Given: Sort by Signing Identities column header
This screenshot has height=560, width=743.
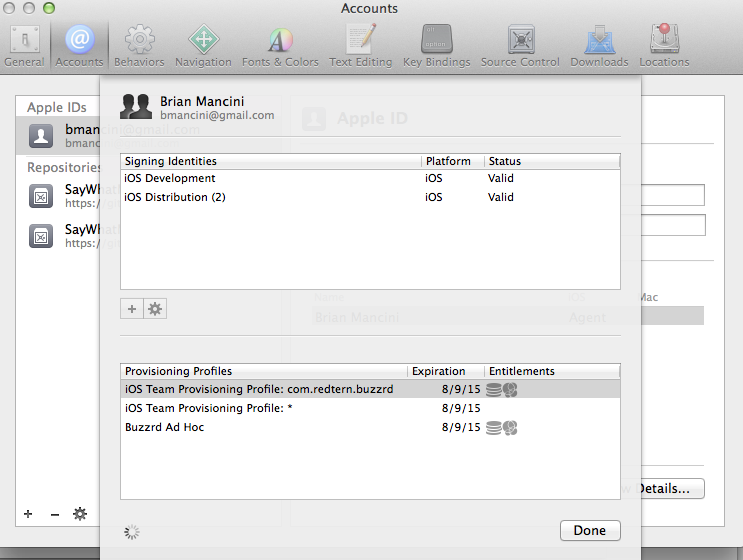Looking at the screenshot, I should click(x=271, y=161).
